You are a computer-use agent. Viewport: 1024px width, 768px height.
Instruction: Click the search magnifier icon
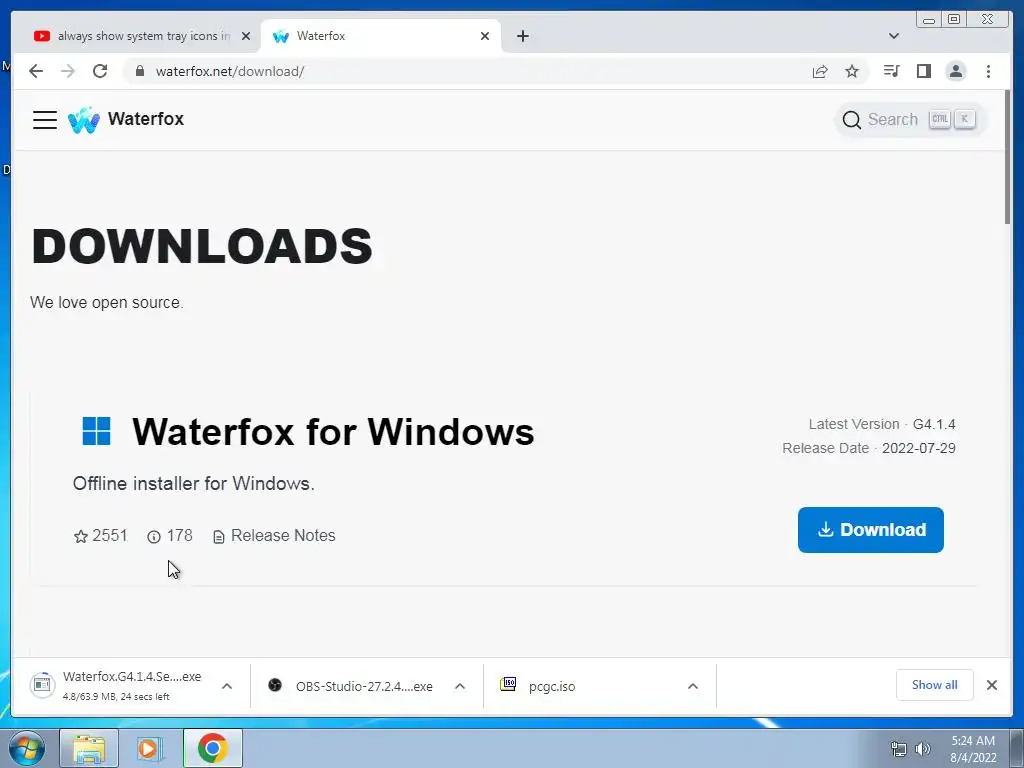tap(852, 120)
